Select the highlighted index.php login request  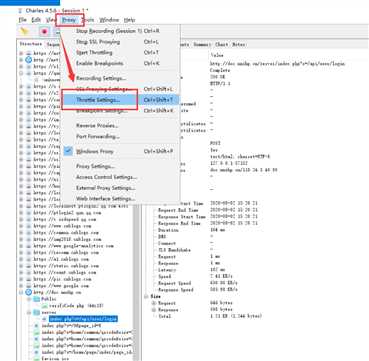83,319
